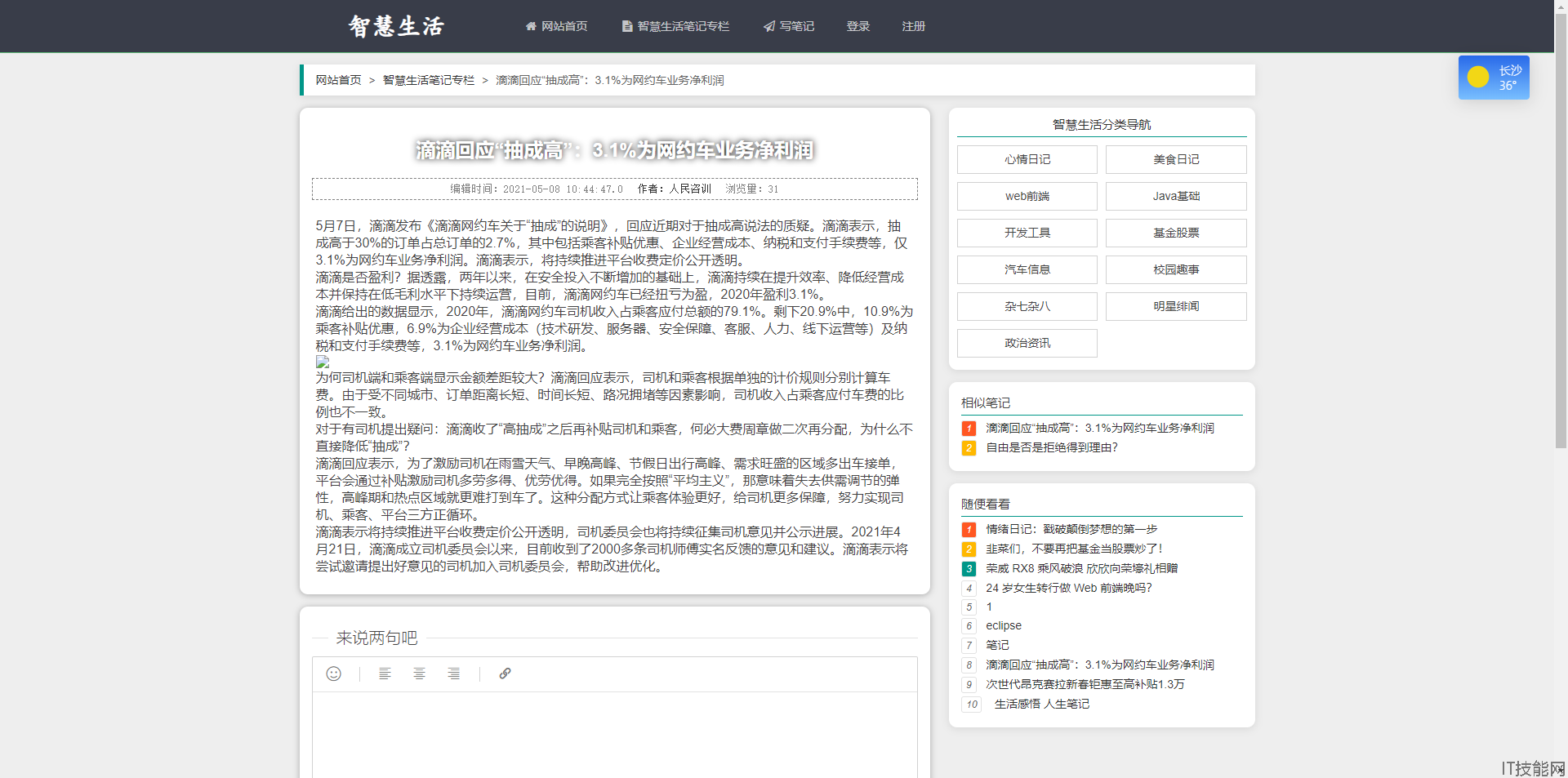The image size is (1568, 778).
Task: Click 登录 in the top navigation
Action: (858, 26)
